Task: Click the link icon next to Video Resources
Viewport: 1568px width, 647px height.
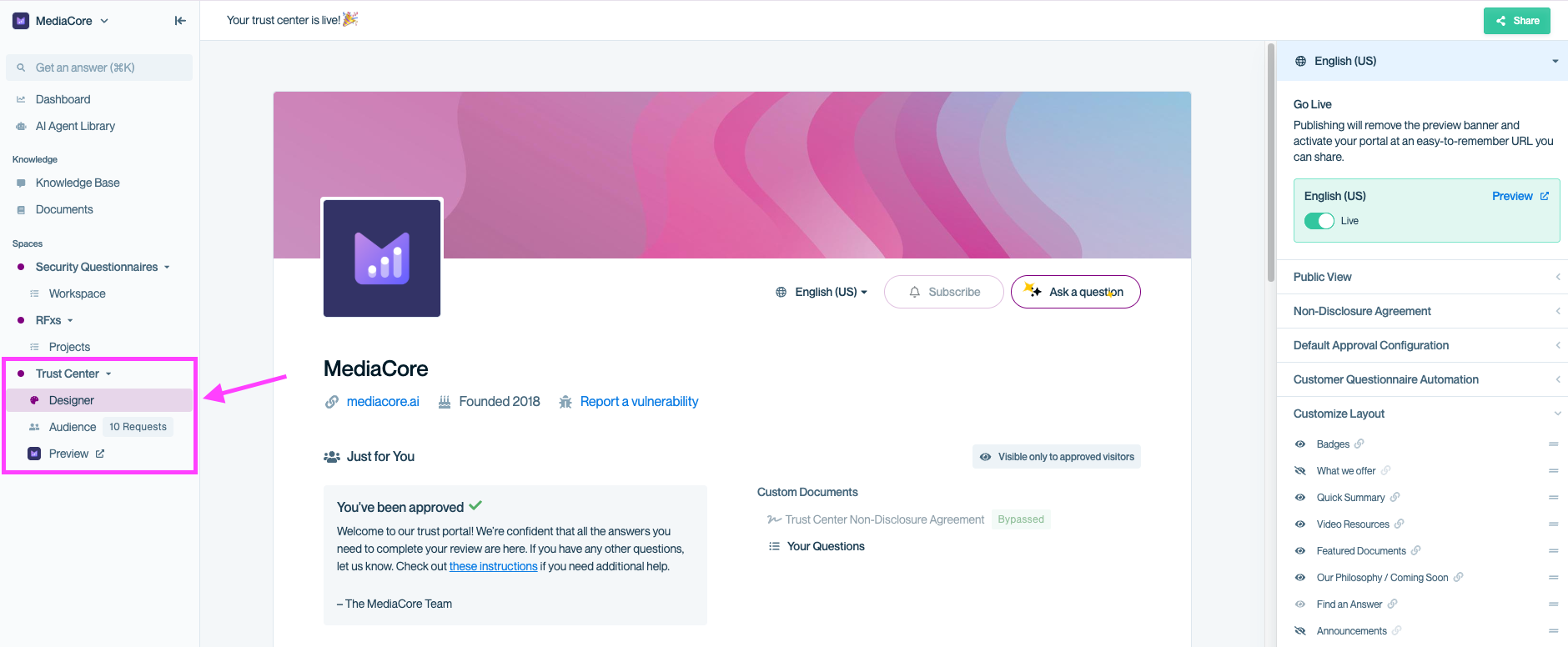Action: coord(1400,524)
